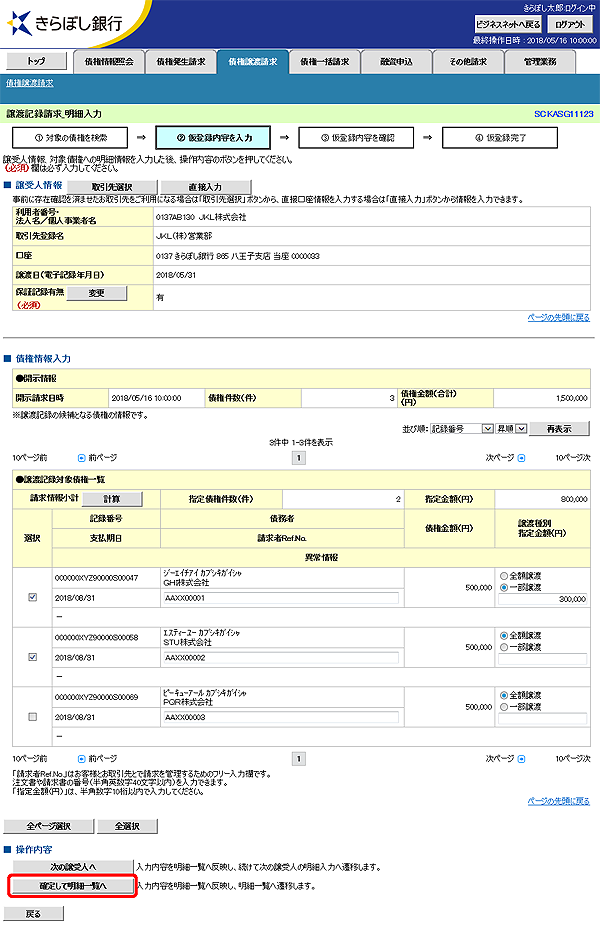Viewport: 600px width, 929px height.
Task: Click the Ref No. field containing AAXX00003
Action: pyautogui.click(x=281, y=717)
